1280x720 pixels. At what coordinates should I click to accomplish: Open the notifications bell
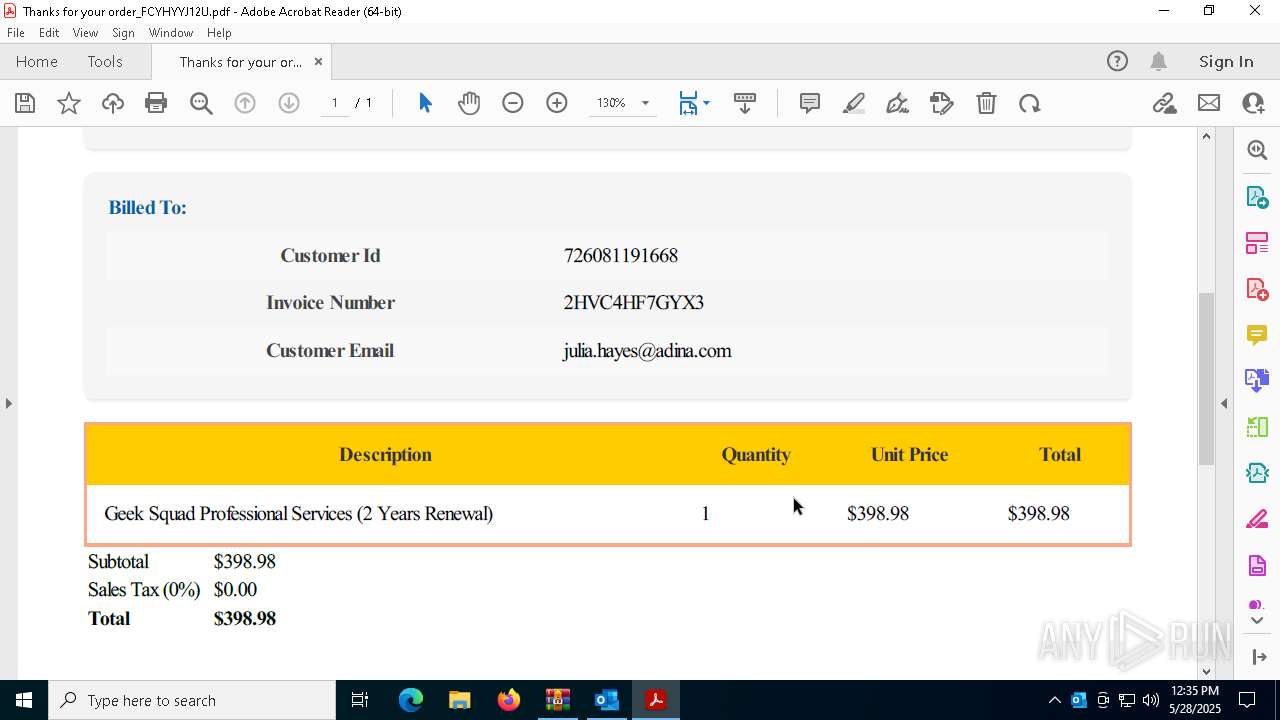(1159, 61)
